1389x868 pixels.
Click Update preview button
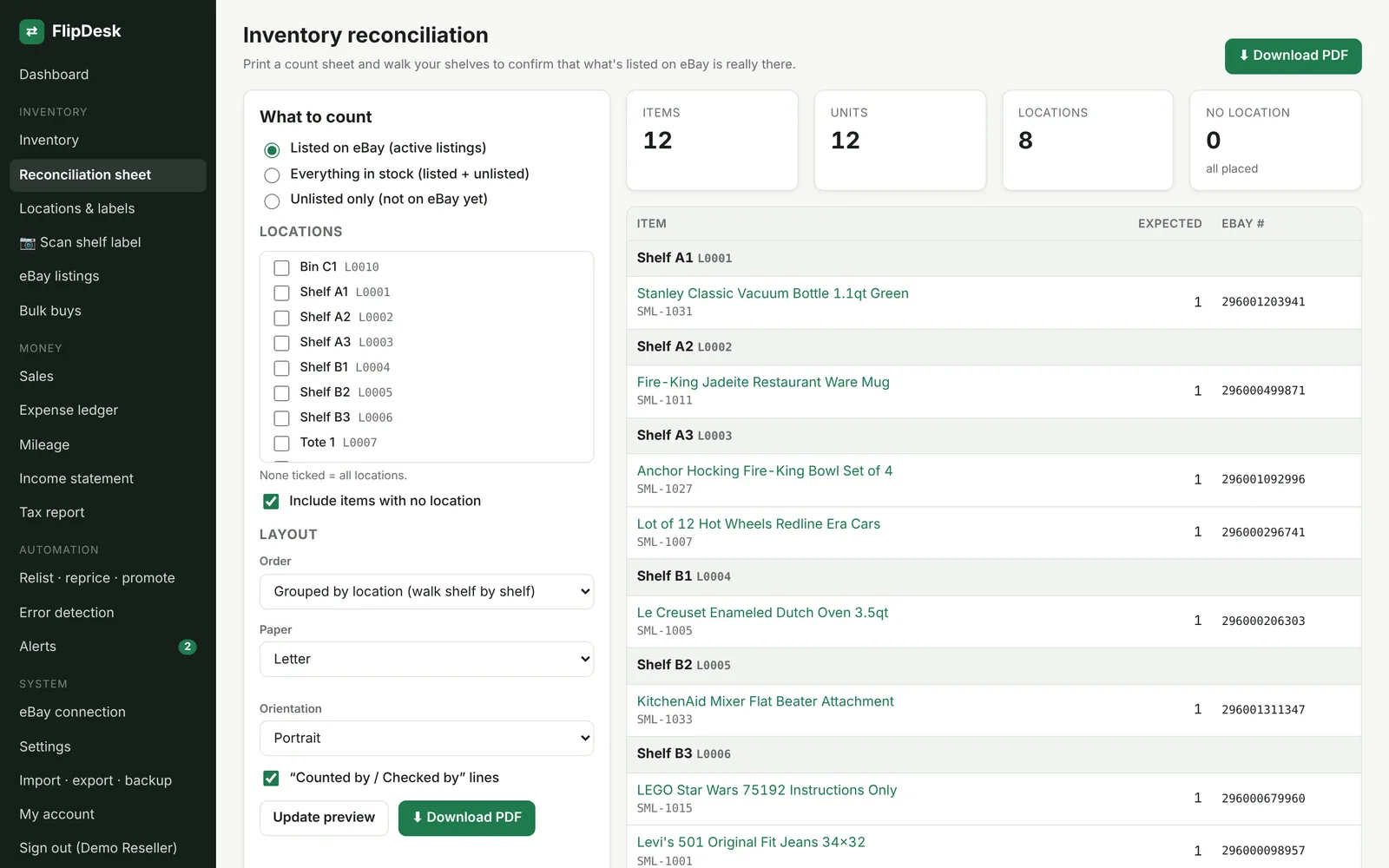(x=324, y=818)
